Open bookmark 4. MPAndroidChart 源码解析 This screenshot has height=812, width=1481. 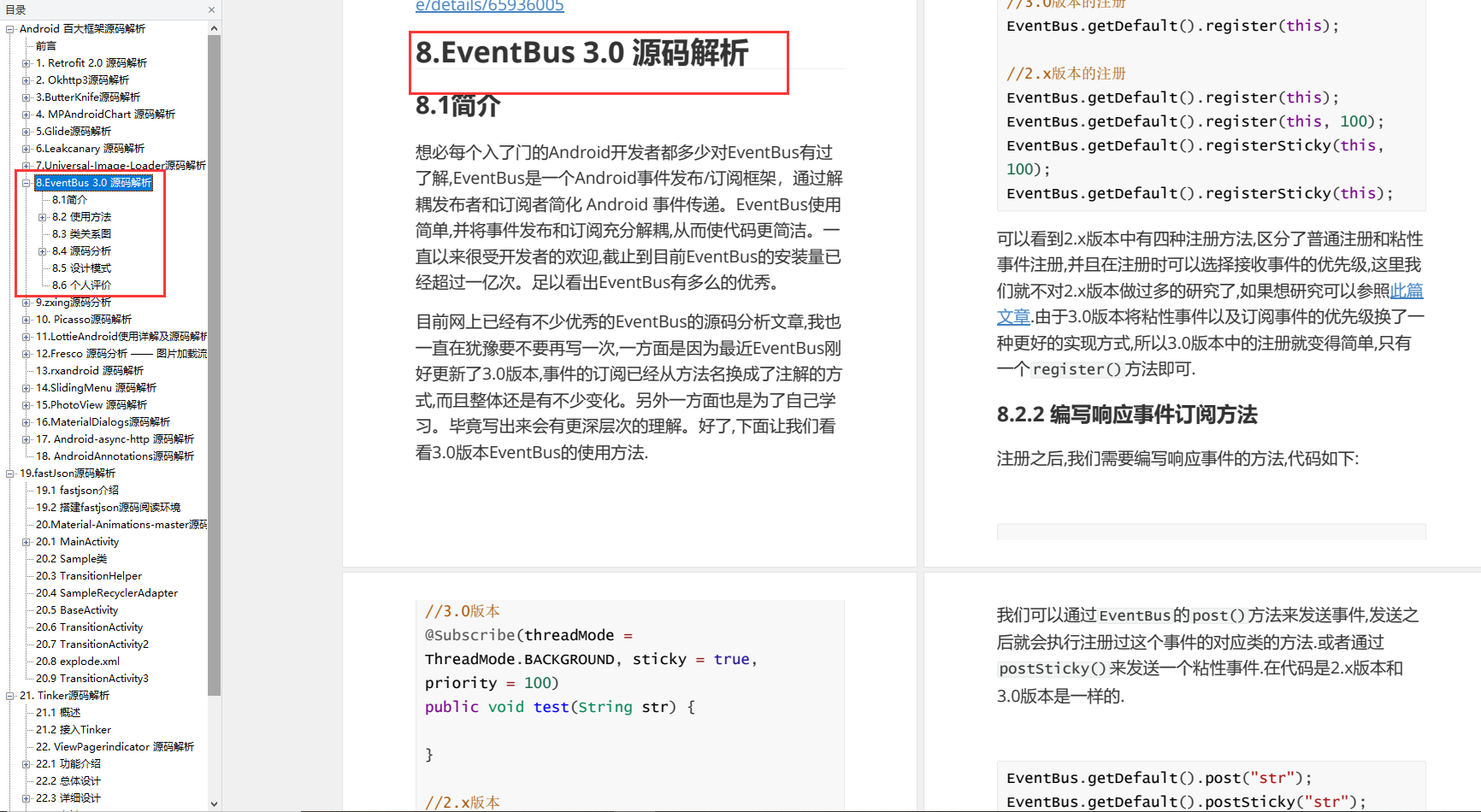coord(105,115)
